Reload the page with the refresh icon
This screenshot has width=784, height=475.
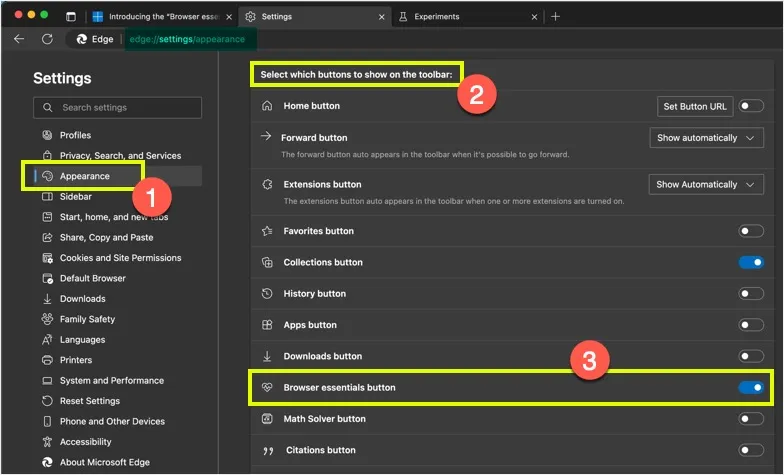[x=48, y=39]
